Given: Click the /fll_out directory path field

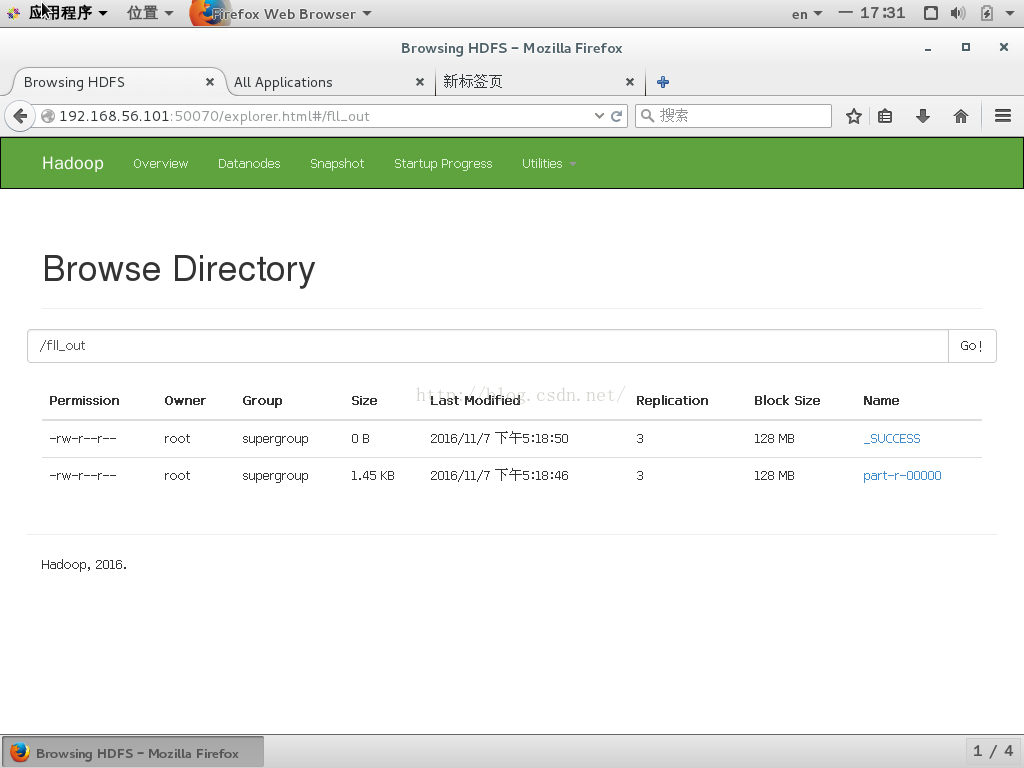Looking at the screenshot, I should (488, 346).
